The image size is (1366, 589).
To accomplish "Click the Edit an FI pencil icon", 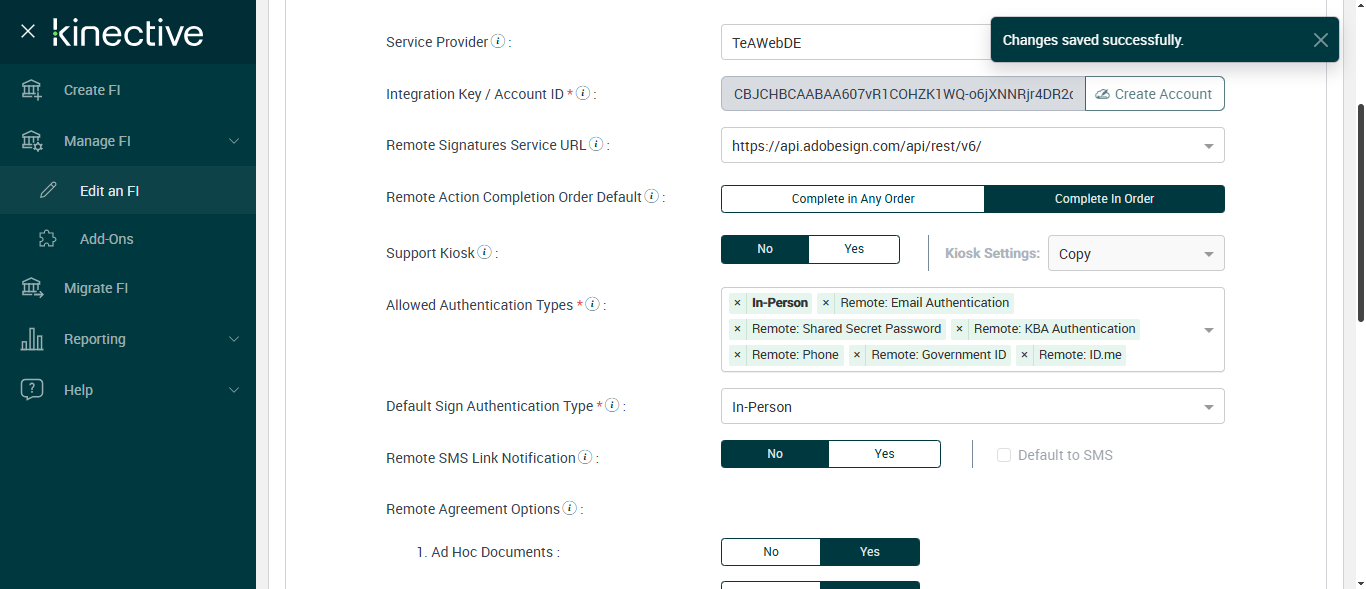I will tap(48, 191).
